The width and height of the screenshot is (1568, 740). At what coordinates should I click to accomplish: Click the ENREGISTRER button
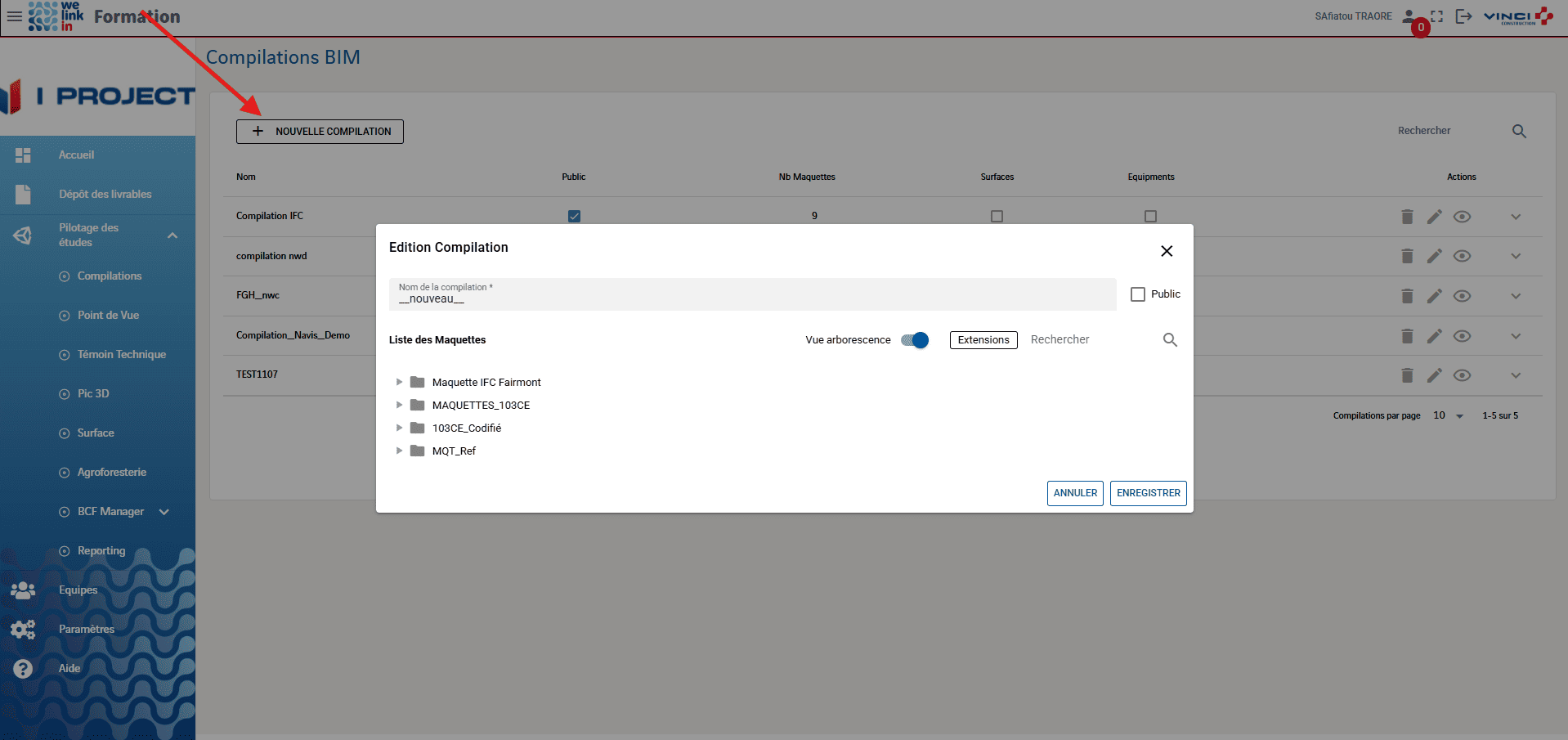point(1148,493)
